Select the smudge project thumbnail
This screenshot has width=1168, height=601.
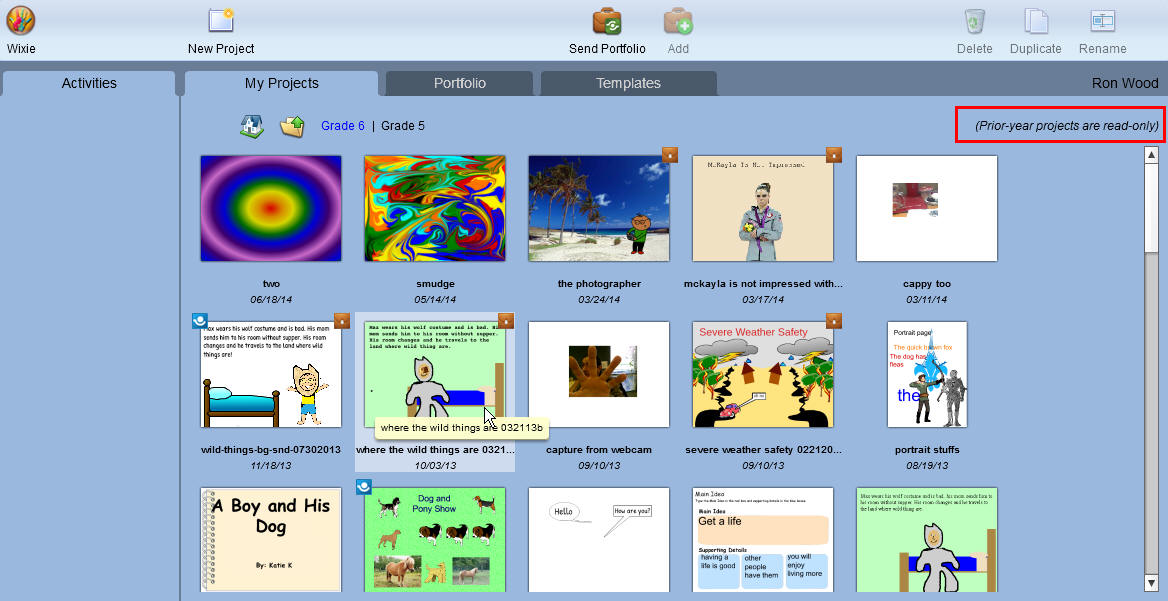pyautogui.click(x=435, y=209)
